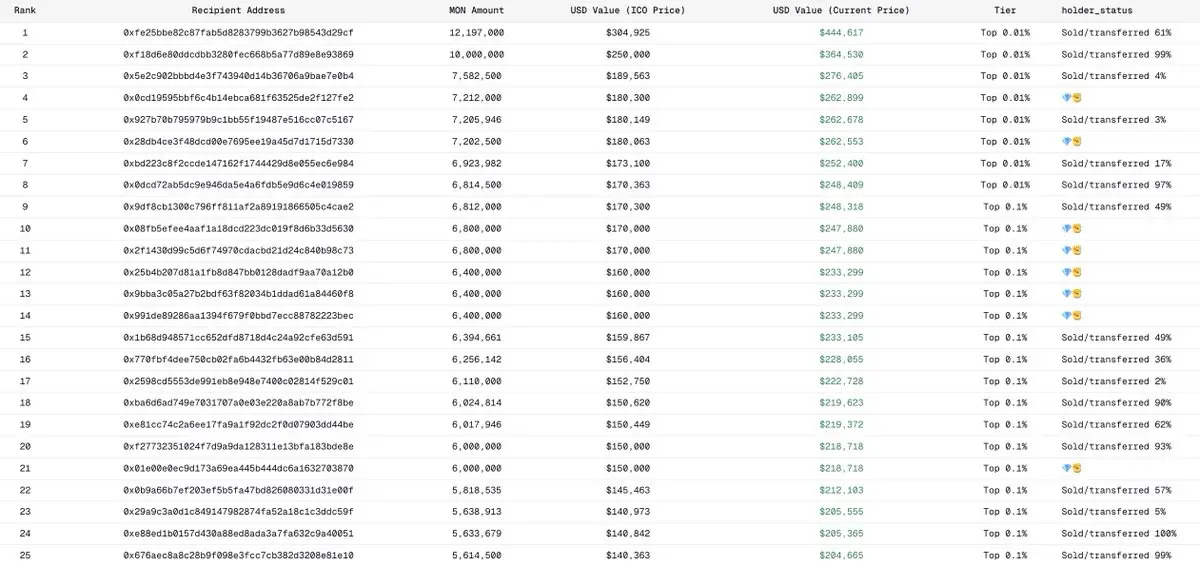This screenshot has width=1200, height=566.
Task: Click the Tier column header
Action: 1004,10
